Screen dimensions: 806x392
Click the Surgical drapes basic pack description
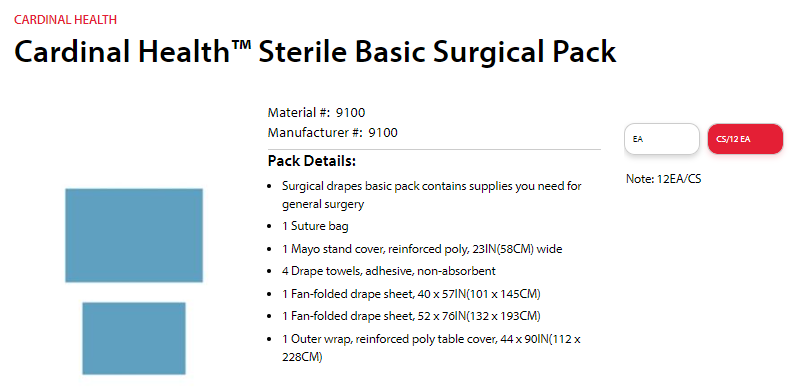(x=432, y=195)
